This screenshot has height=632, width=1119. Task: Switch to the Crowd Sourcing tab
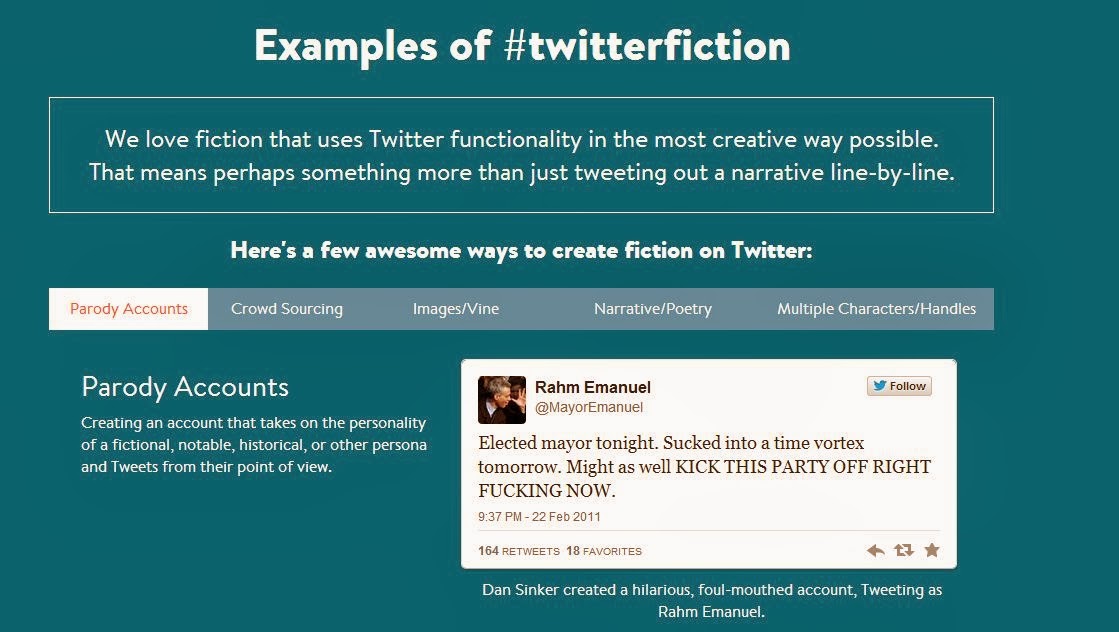pos(286,308)
